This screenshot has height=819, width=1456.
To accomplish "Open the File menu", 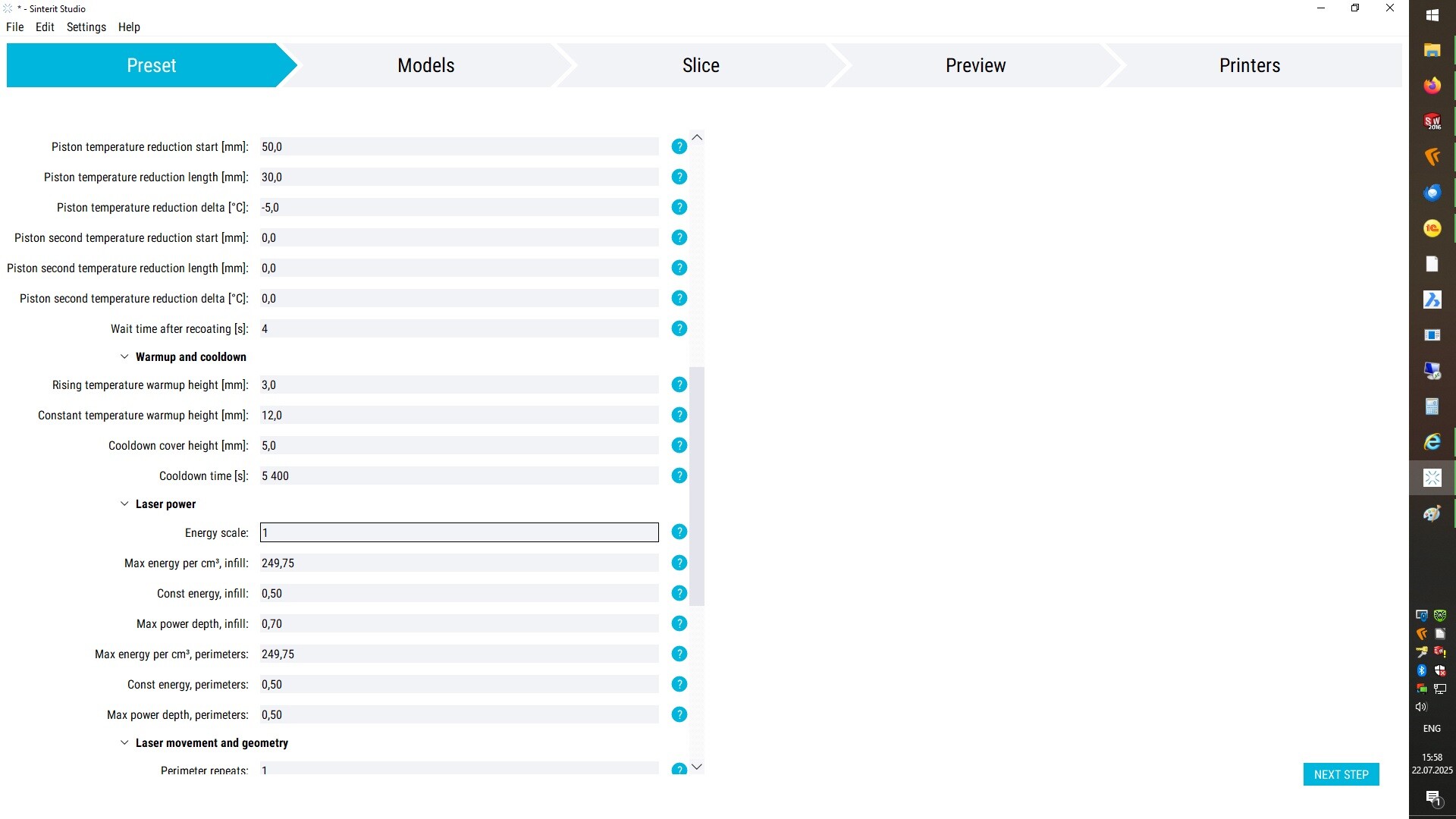I will click(15, 27).
